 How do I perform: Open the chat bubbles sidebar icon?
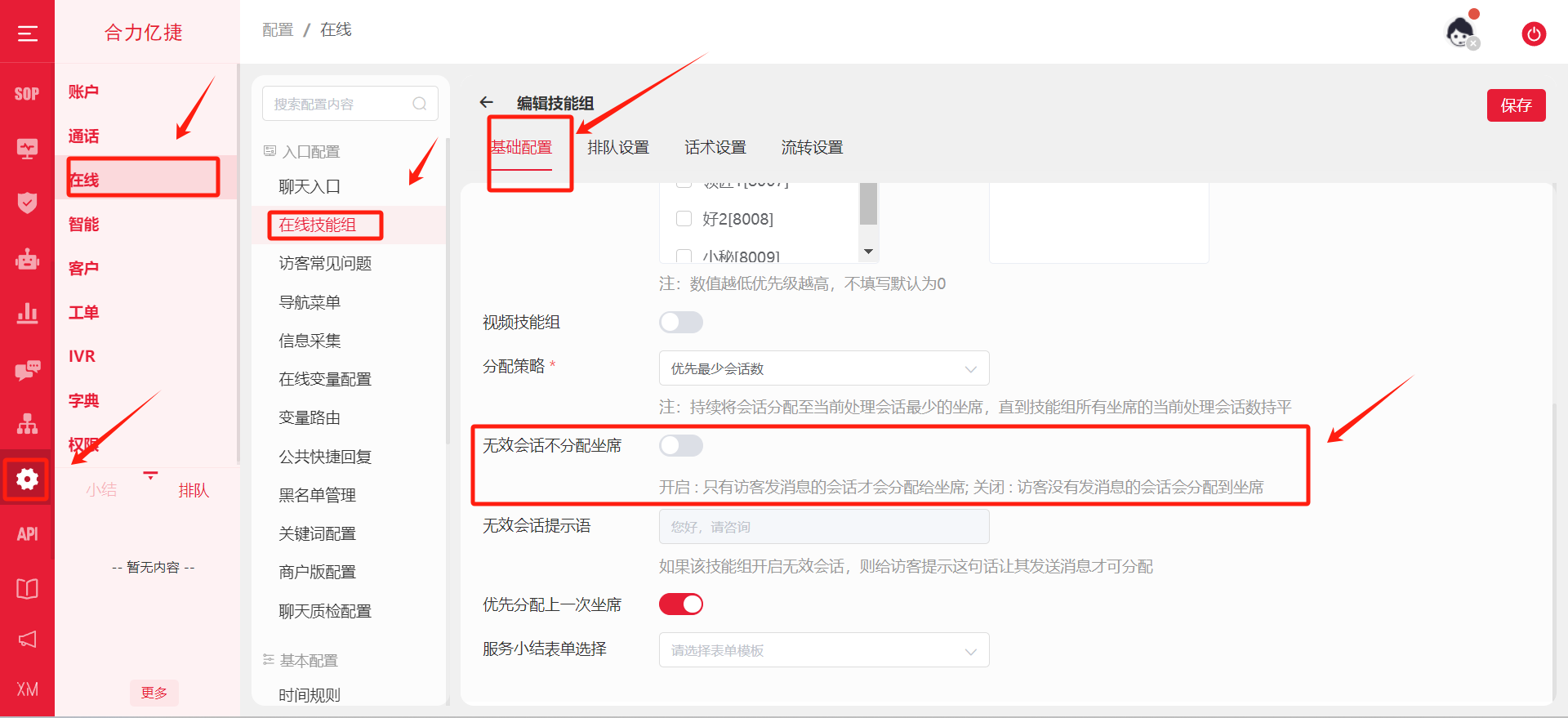pyautogui.click(x=27, y=370)
